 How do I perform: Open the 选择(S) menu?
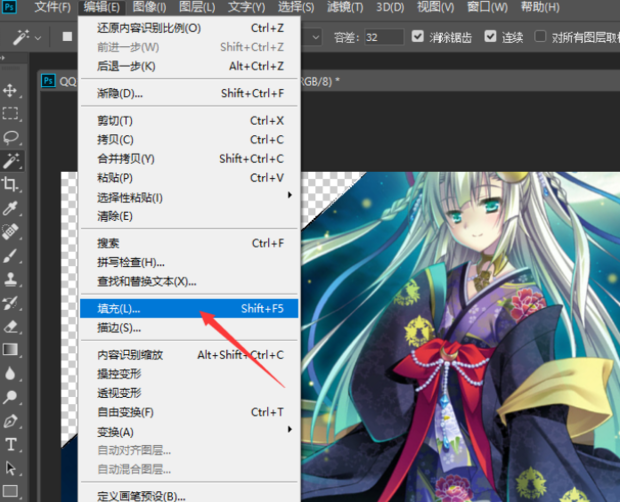point(296,7)
